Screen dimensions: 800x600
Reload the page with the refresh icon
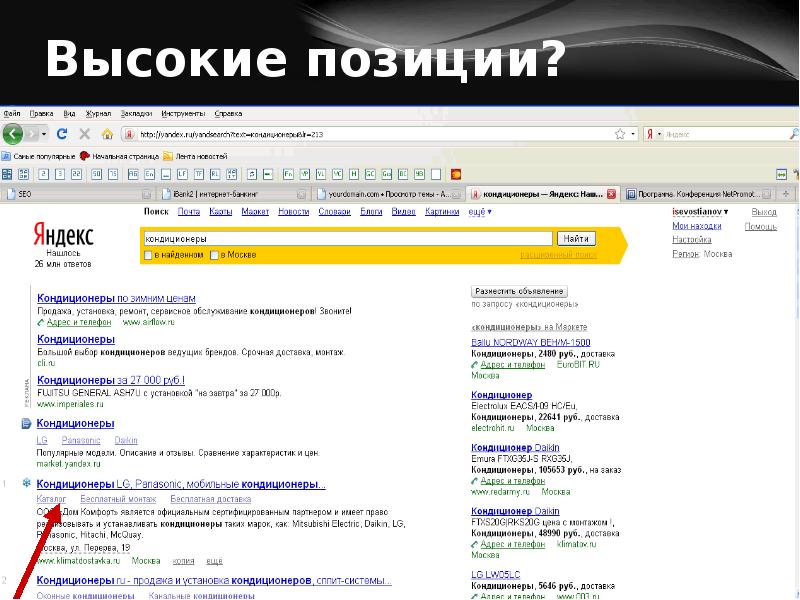62,134
